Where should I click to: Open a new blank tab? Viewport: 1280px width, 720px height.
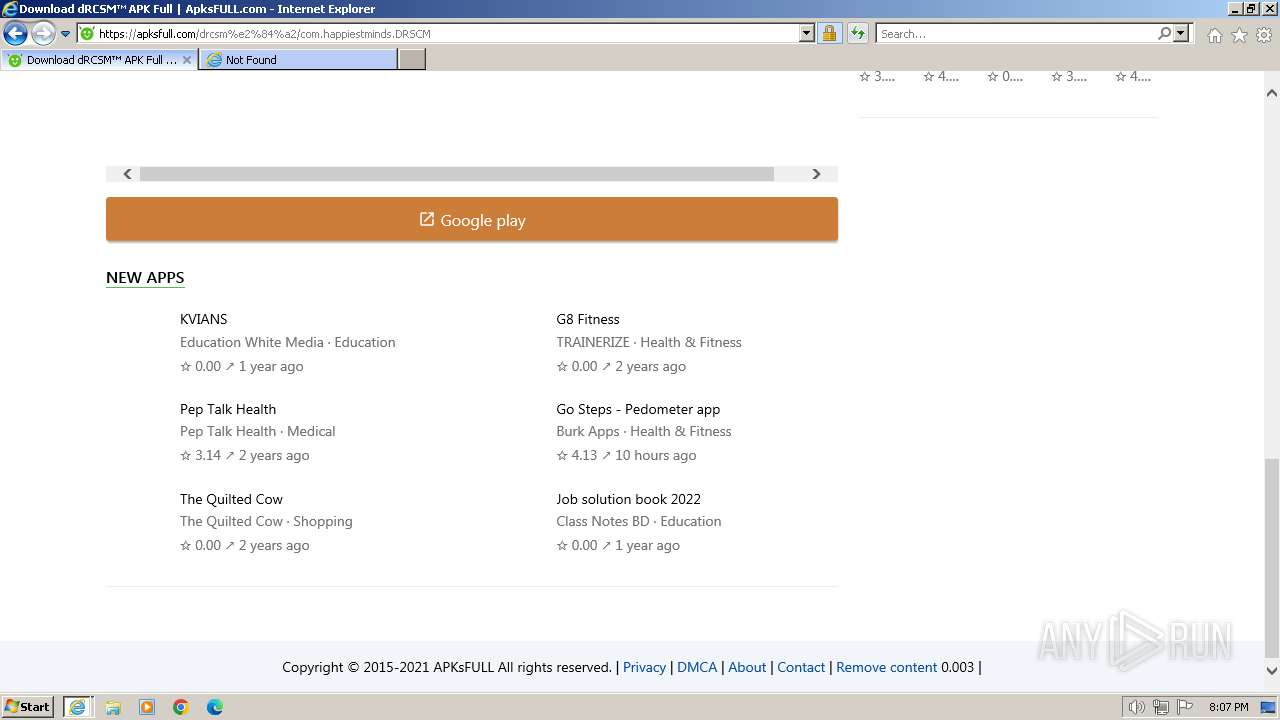point(412,60)
